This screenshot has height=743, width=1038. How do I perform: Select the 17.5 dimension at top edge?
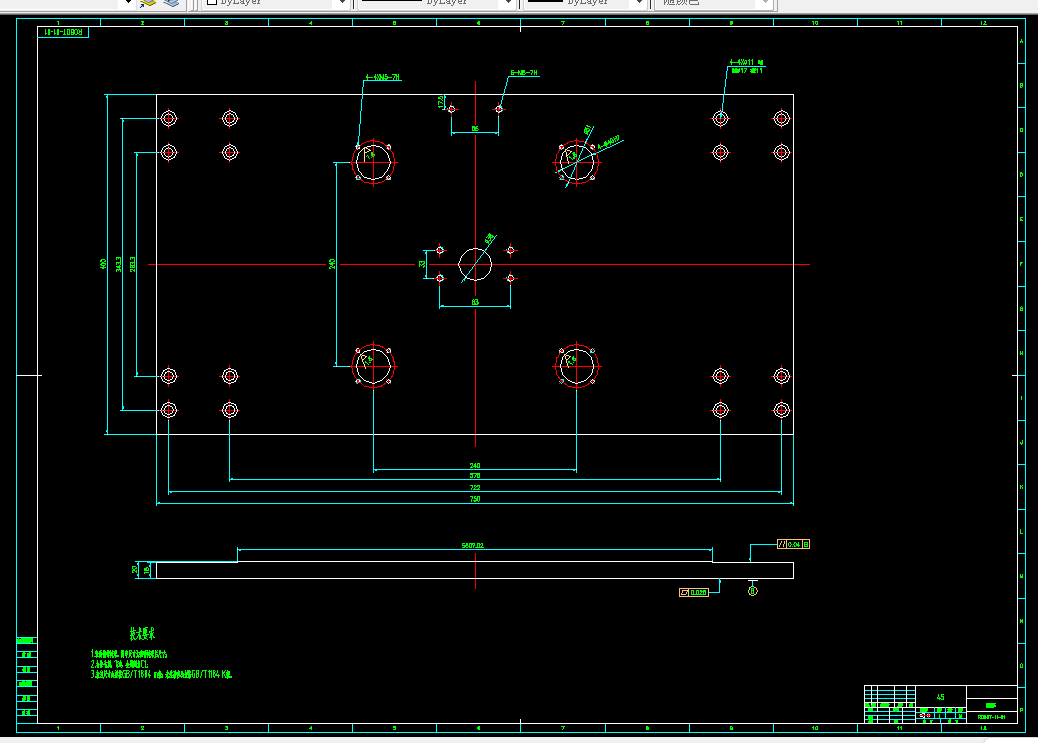point(441,101)
